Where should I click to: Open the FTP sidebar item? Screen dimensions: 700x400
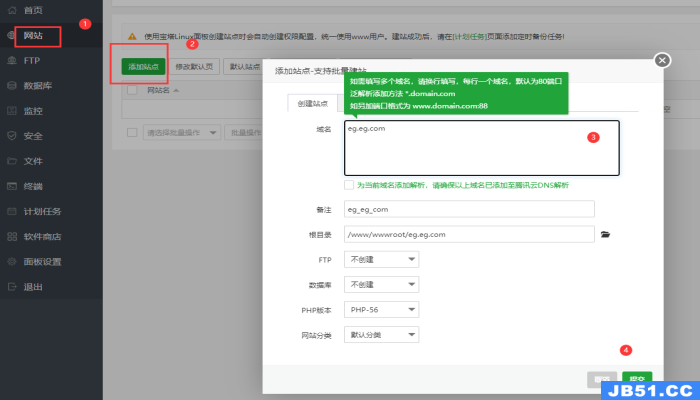(x=31, y=60)
